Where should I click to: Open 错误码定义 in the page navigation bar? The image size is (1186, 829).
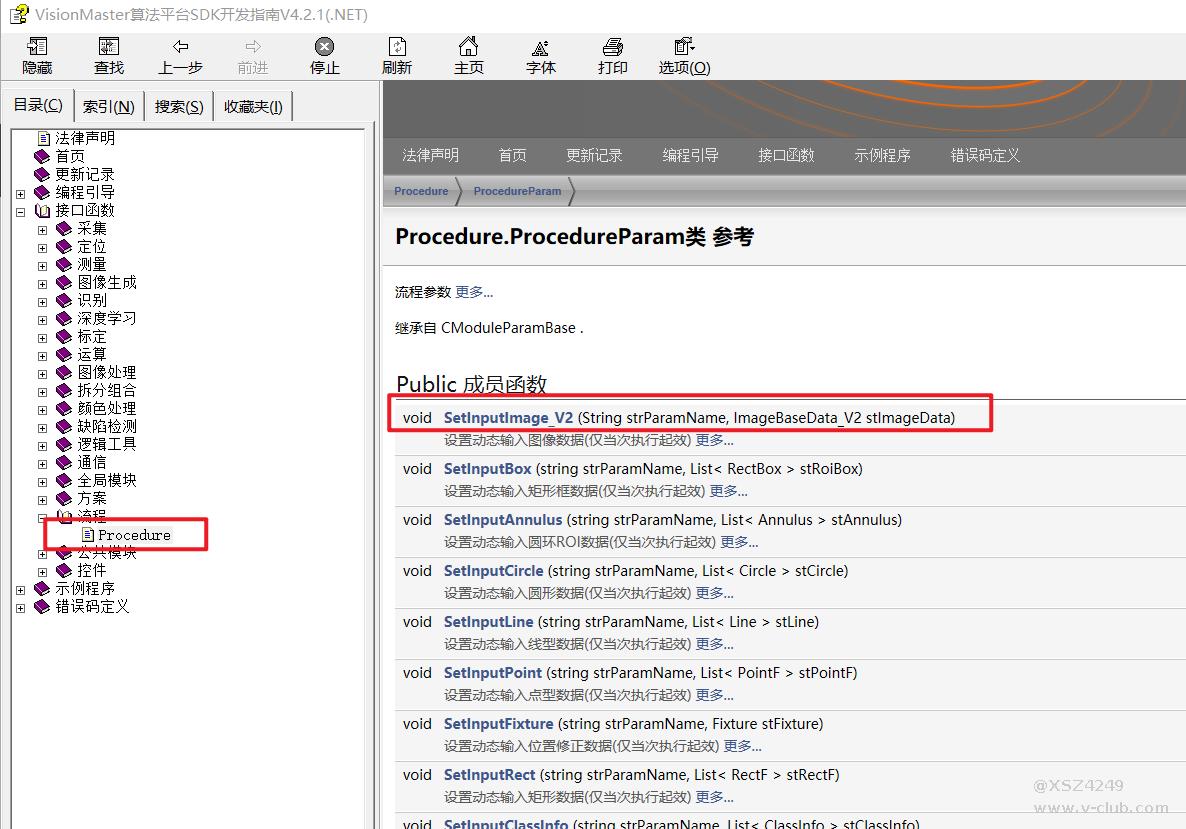click(986, 155)
